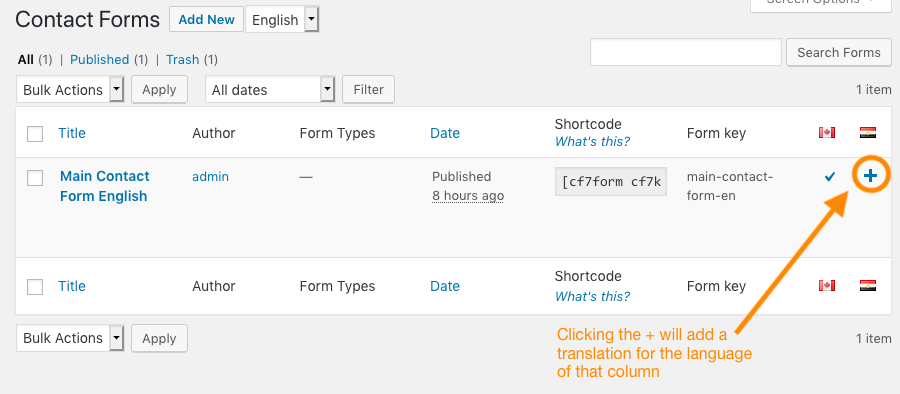Click What's this? link in footer

tap(592, 296)
